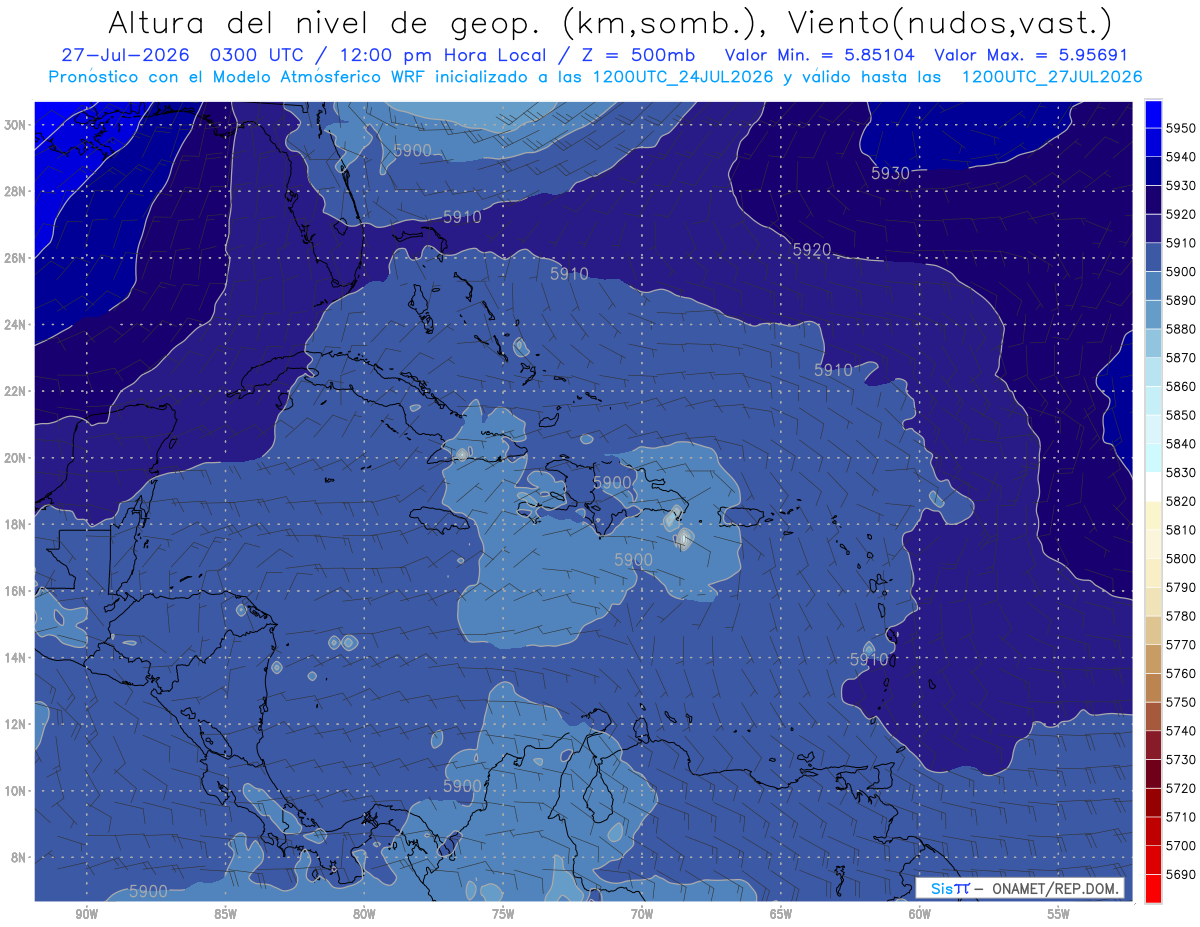Click the 70W longitude axis label
This screenshot has width=1200, height=927.
pyautogui.click(x=642, y=914)
